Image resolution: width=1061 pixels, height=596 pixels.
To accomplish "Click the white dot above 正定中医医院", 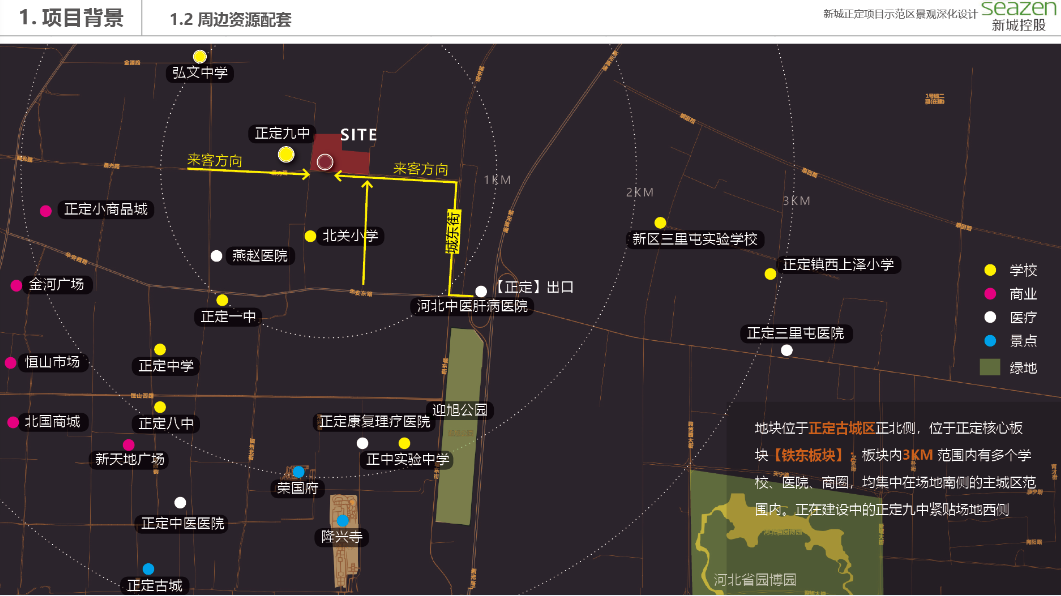I will tap(180, 503).
